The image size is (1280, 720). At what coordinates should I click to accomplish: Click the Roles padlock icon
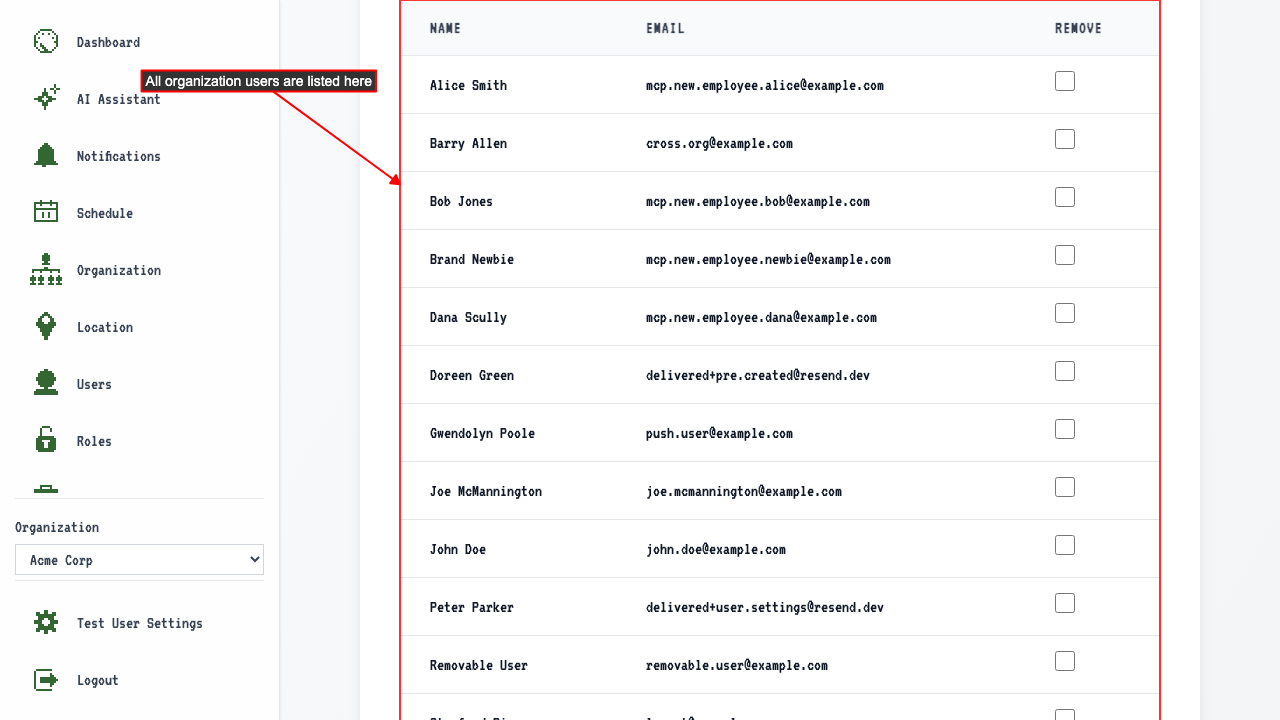(46, 440)
